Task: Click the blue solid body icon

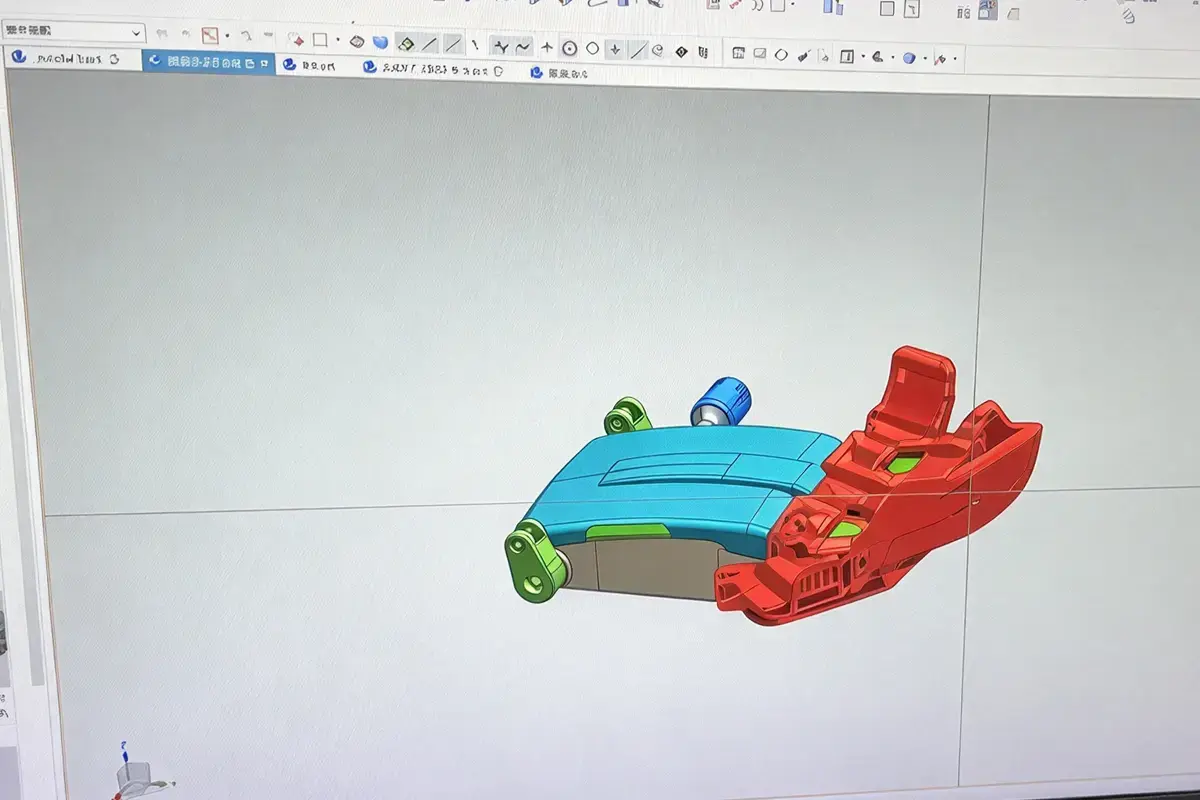Action: coord(380,43)
